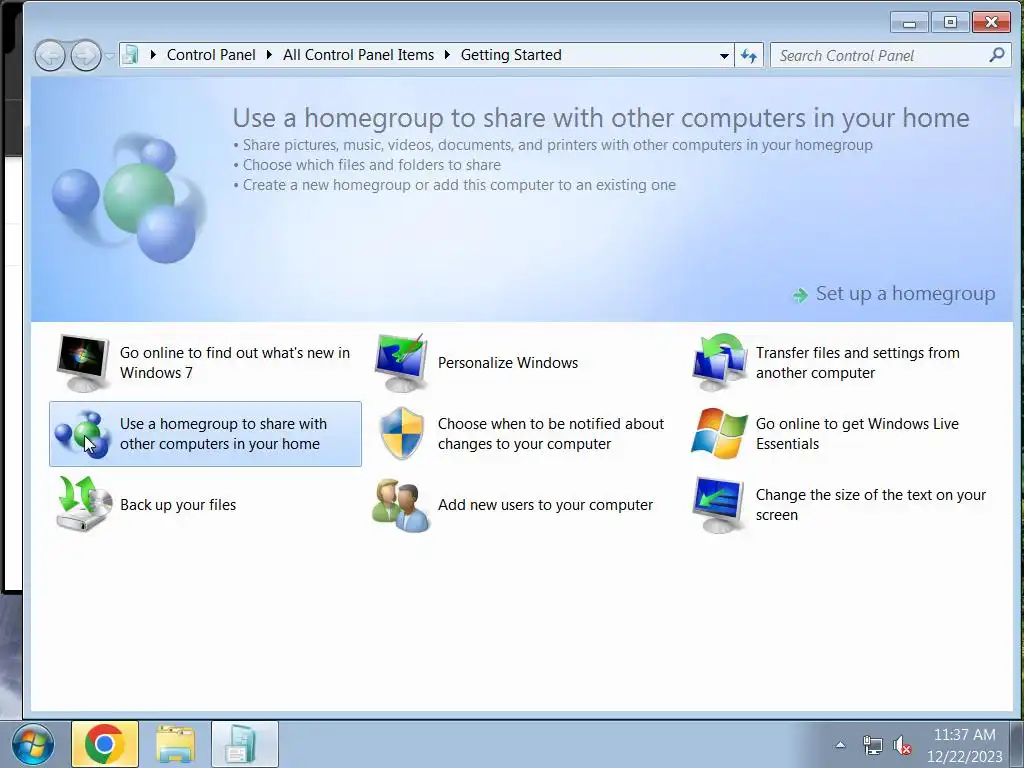Open Change the size of the text text
The height and width of the screenshot is (768, 1024).
(871, 505)
